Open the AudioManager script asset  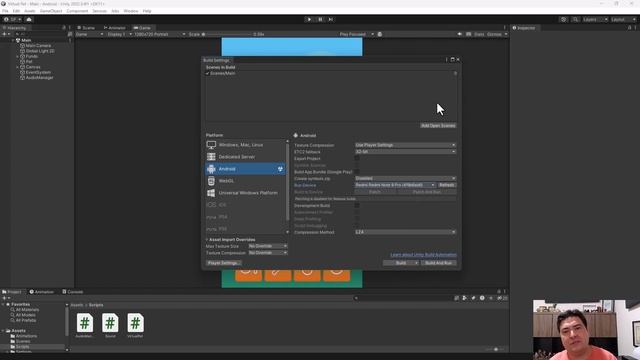pyautogui.click(x=84, y=323)
